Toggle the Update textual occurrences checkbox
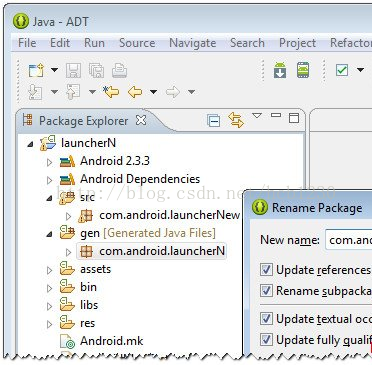The width and height of the screenshot is (372, 365). tap(266, 319)
